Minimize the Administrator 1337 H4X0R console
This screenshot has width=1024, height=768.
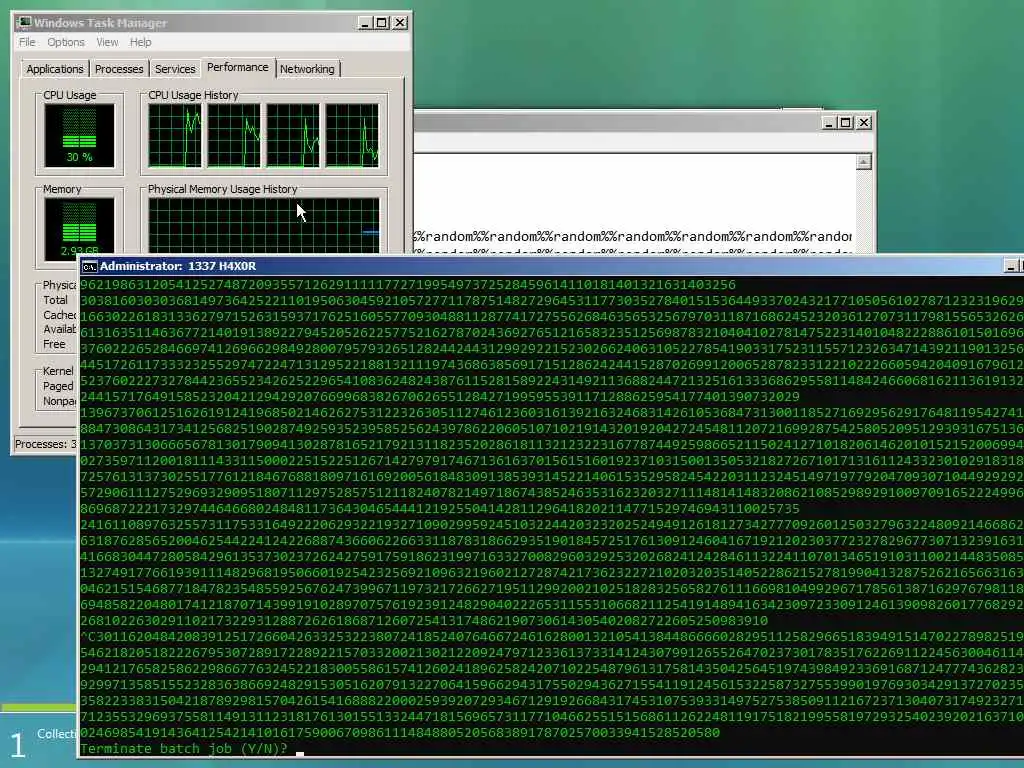click(1011, 266)
